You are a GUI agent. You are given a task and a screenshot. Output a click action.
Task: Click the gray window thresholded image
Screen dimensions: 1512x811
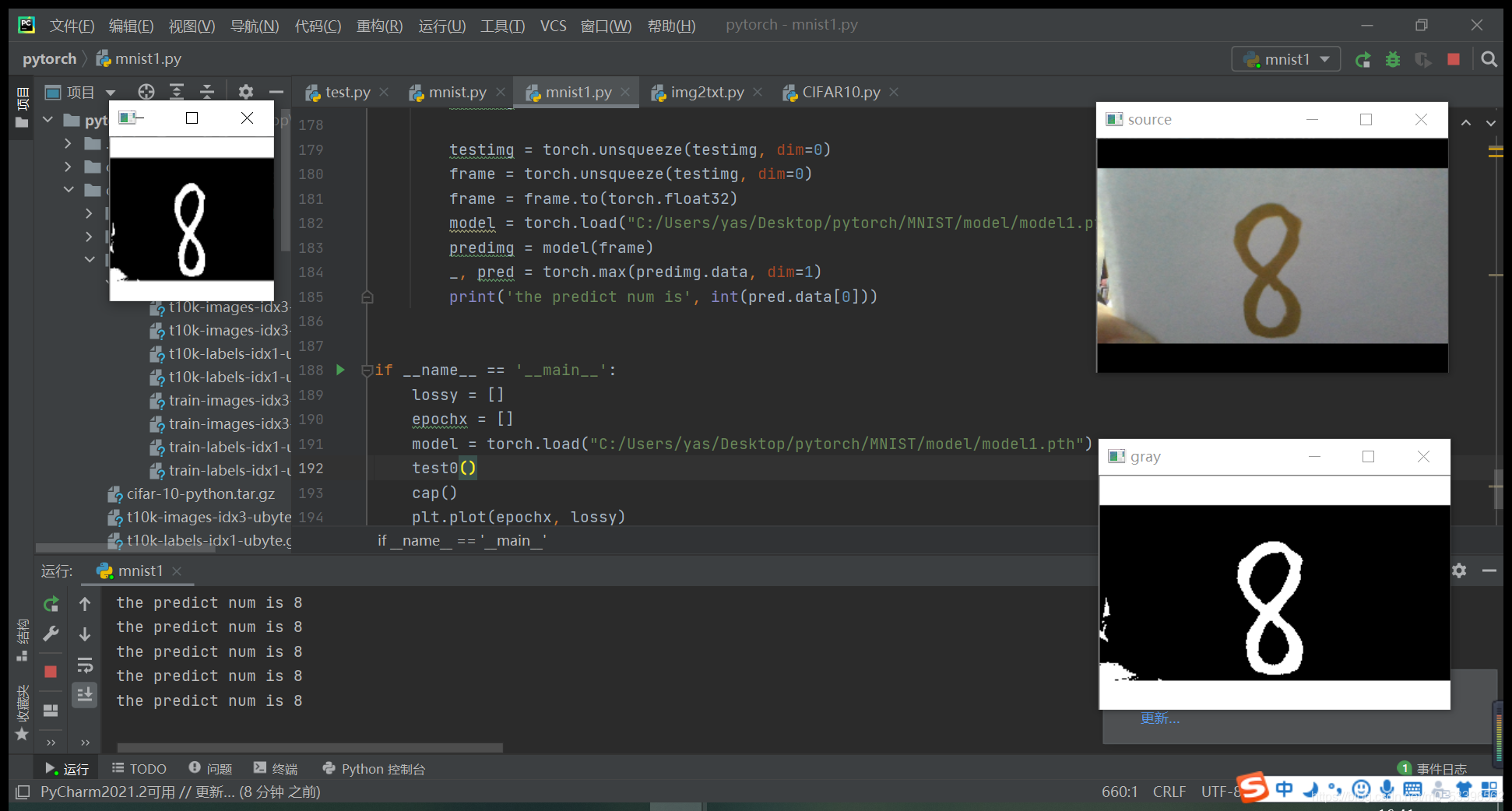click(1275, 593)
